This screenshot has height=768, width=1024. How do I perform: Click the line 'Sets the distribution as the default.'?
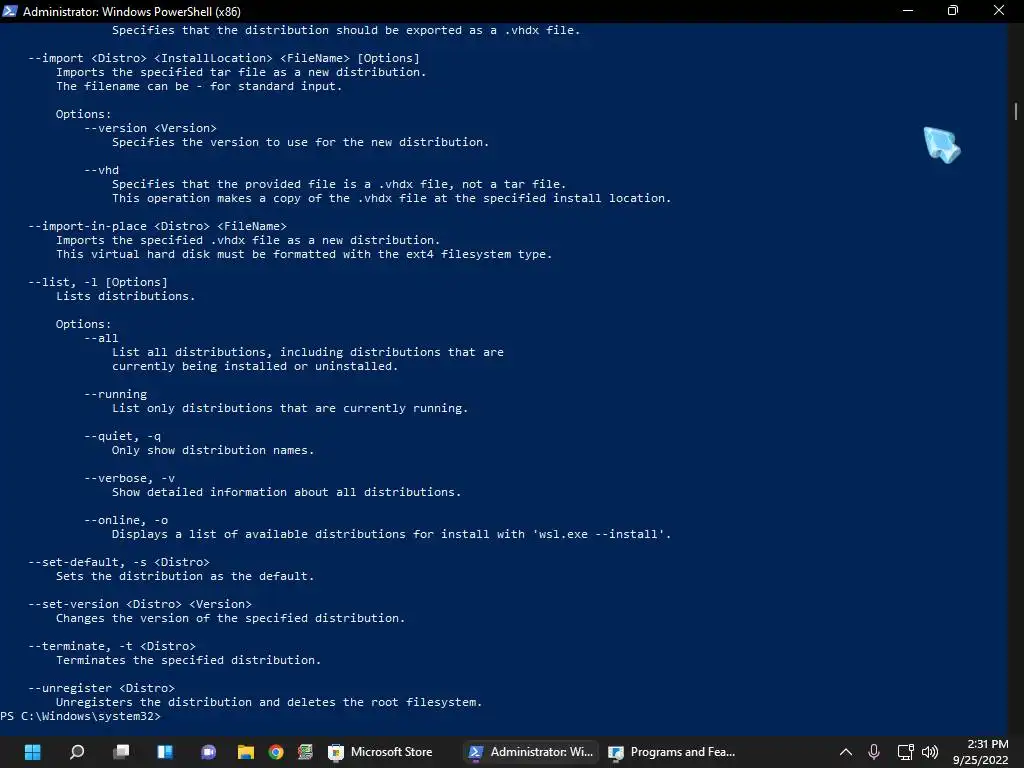pos(185,577)
